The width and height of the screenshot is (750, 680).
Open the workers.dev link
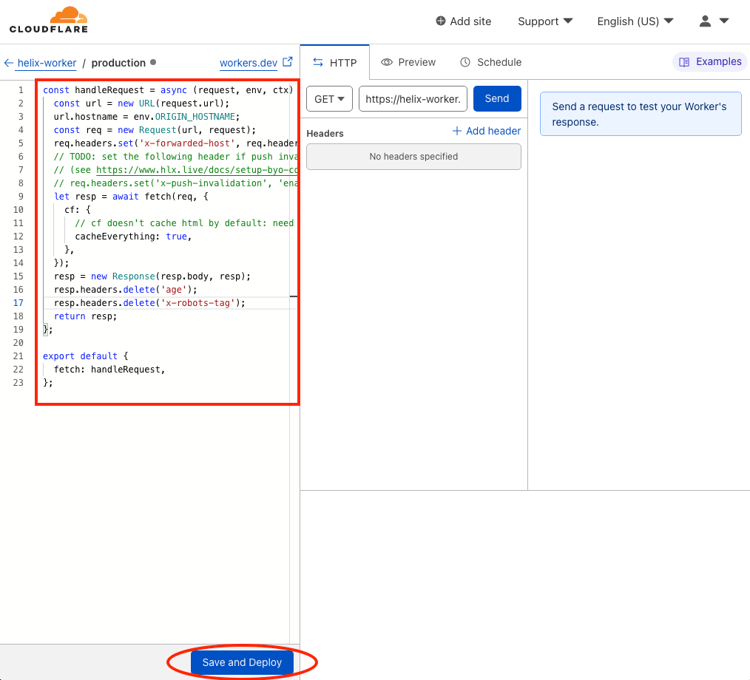pyautogui.click(x=248, y=63)
